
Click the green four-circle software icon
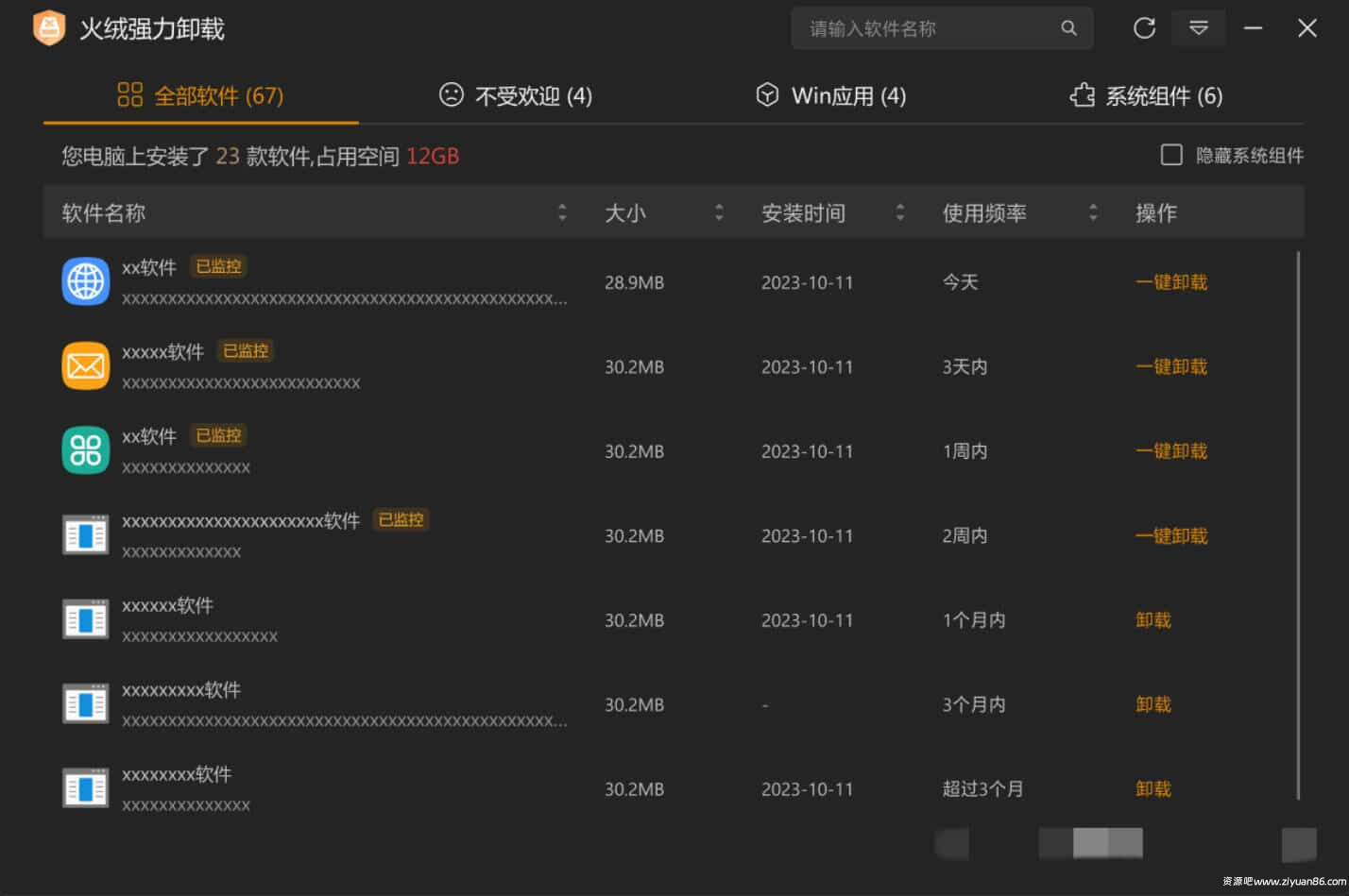pyautogui.click(x=86, y=450)
